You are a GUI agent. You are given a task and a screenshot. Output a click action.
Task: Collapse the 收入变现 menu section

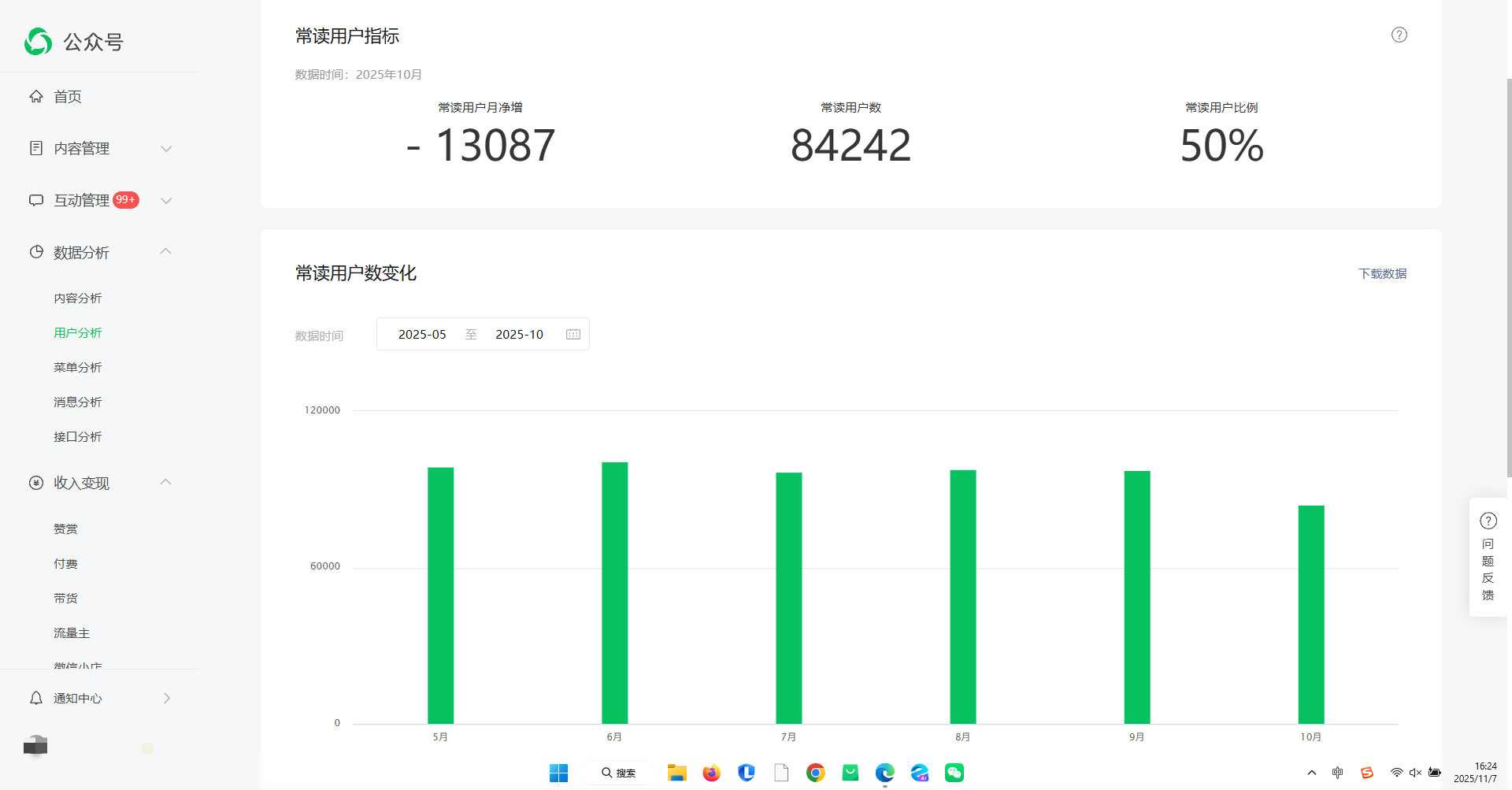pyautogui.click(x=100, y=483)
